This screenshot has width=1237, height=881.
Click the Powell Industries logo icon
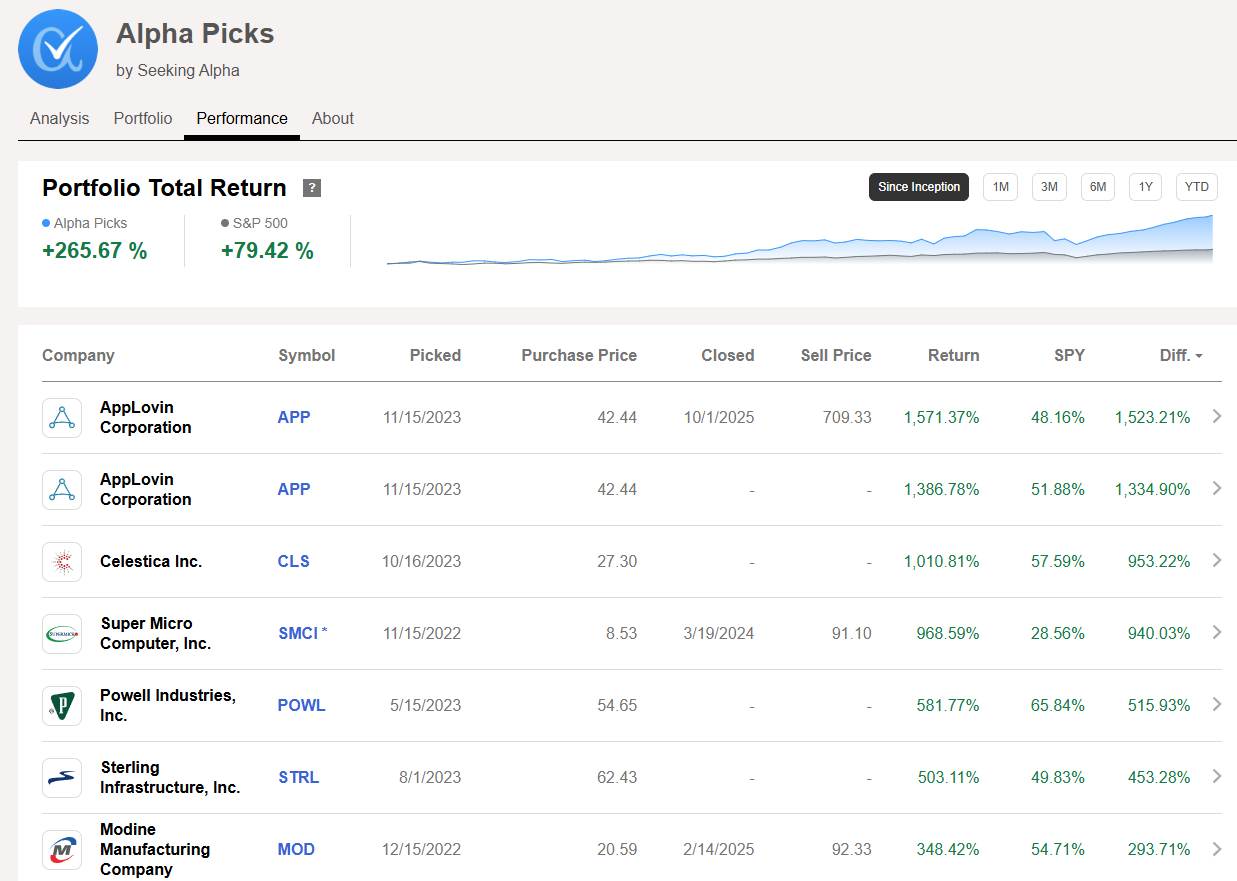(x=62, y=705)
